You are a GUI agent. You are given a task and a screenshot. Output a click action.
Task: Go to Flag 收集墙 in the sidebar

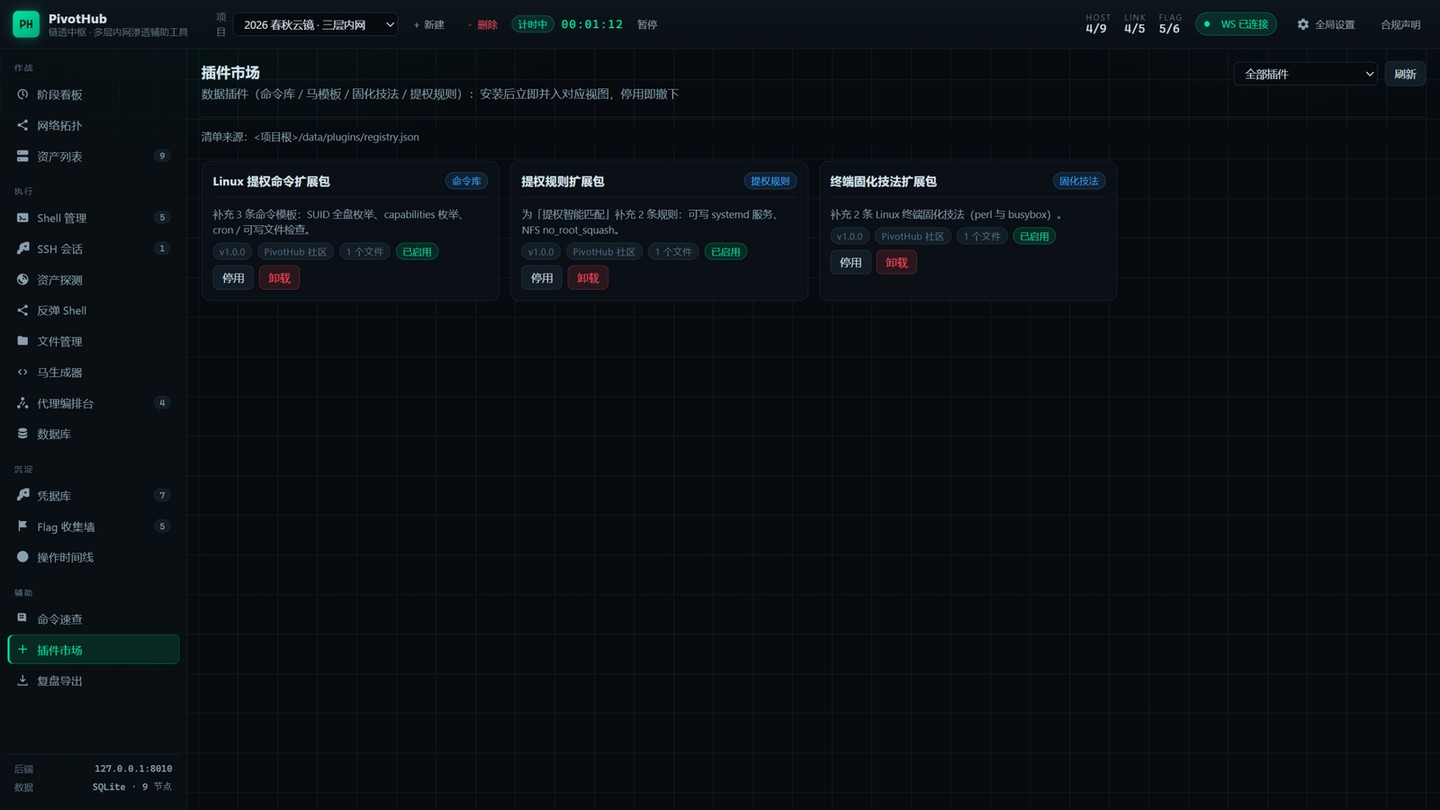tap(93, 527)
